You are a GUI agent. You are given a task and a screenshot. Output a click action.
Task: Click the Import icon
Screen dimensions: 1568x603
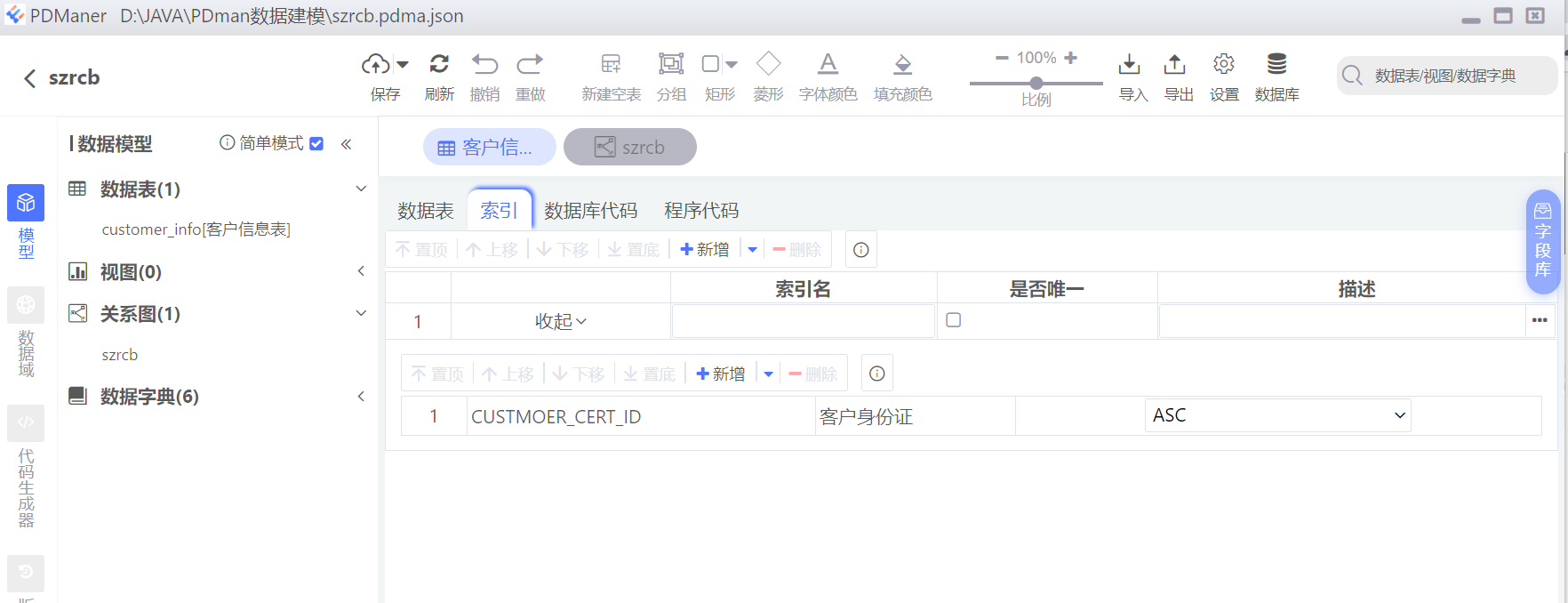(1129, 64)
